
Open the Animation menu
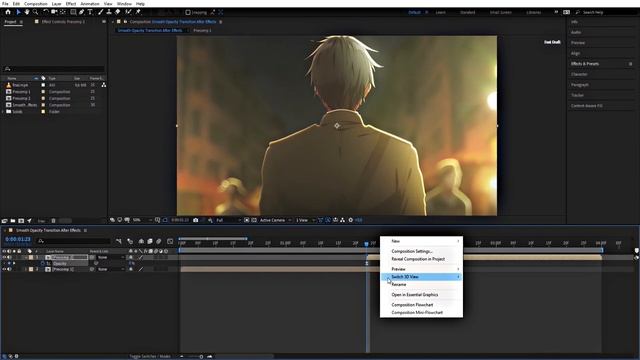pos(90,4)
